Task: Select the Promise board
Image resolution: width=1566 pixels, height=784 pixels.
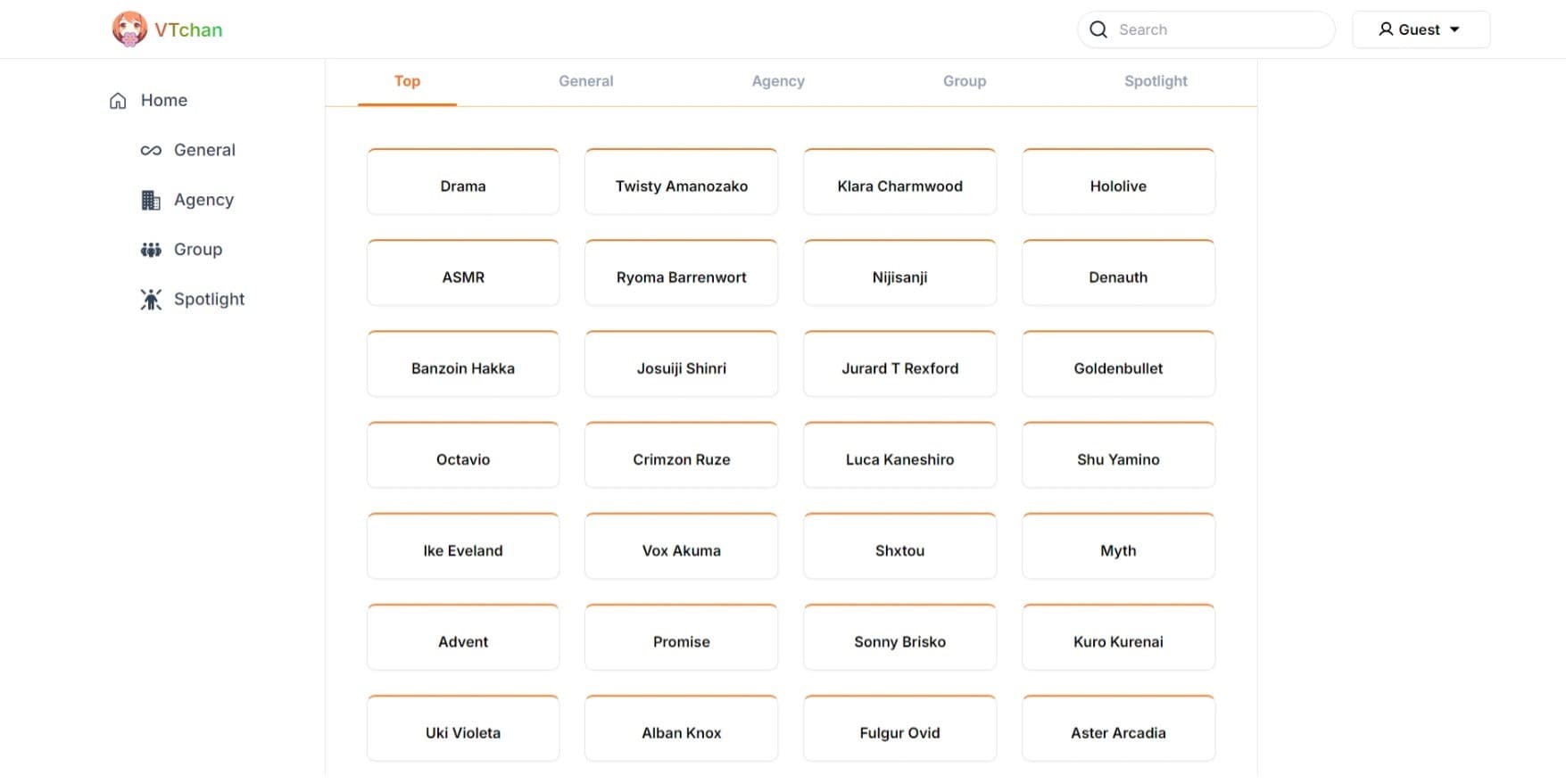Action: click(x=682, y=637)
